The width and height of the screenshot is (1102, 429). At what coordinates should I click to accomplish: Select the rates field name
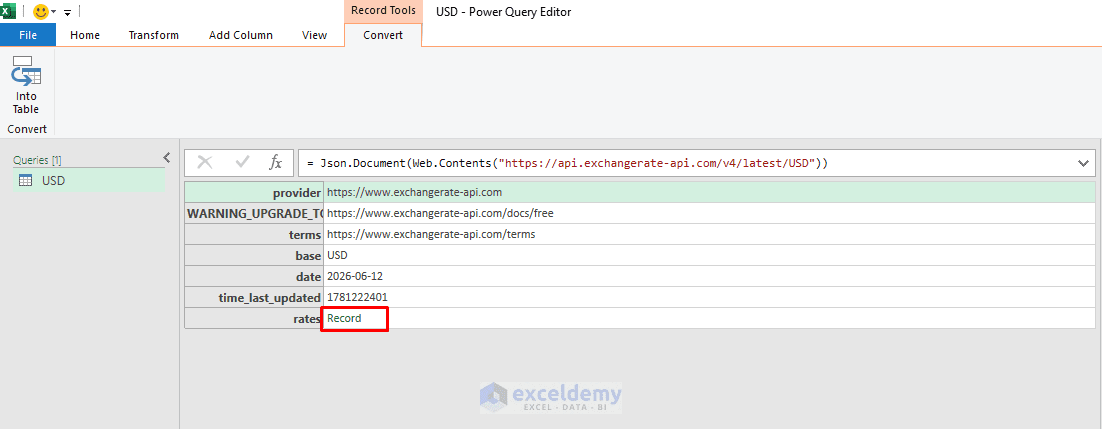254,319
